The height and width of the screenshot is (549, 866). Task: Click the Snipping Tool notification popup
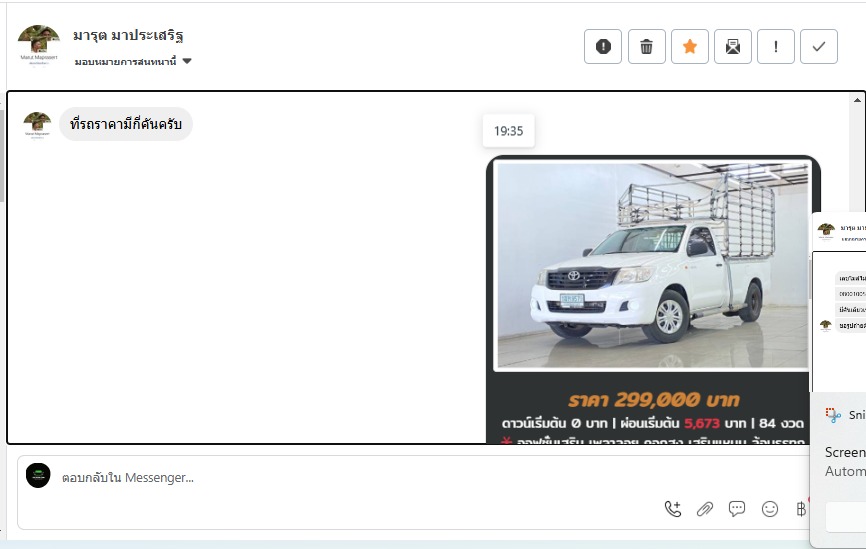coord(838,468)
